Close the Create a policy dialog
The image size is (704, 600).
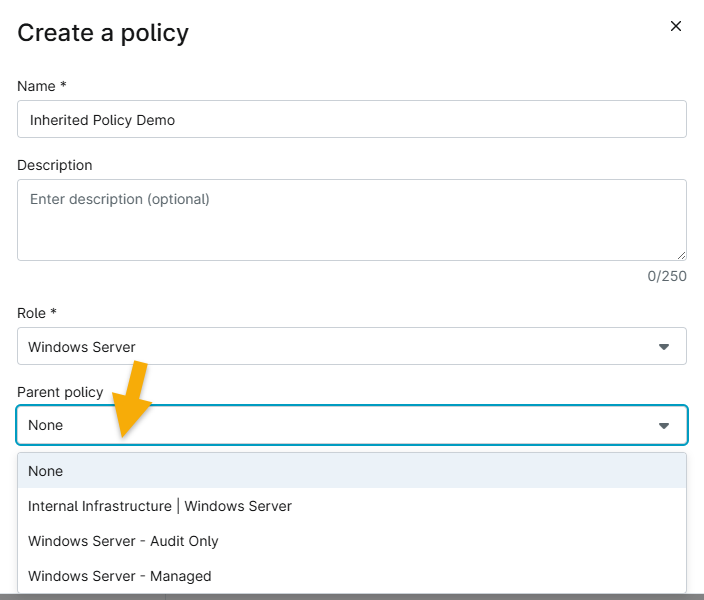676,26
